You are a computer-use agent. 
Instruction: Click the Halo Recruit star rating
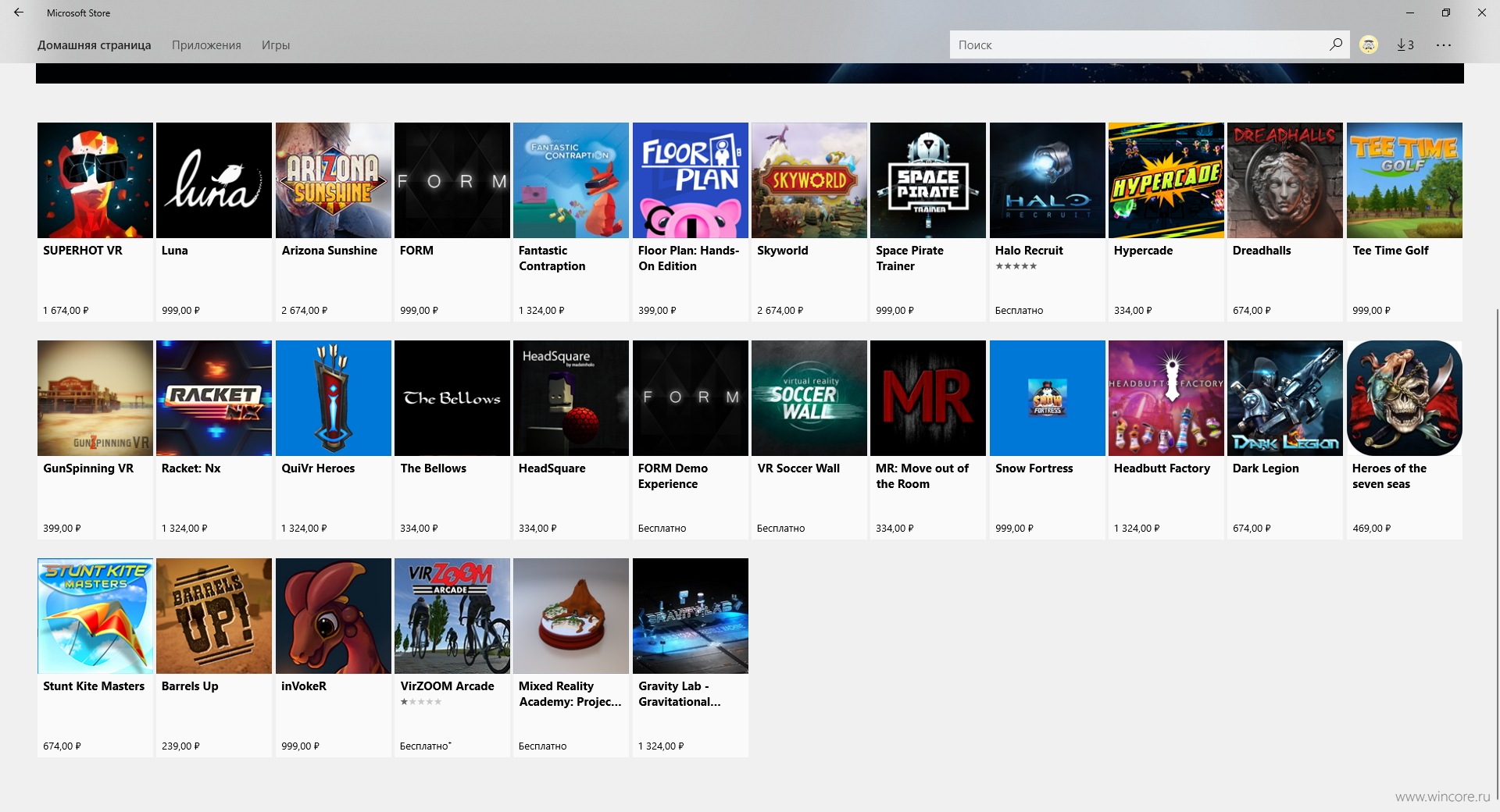(1016, 266)
